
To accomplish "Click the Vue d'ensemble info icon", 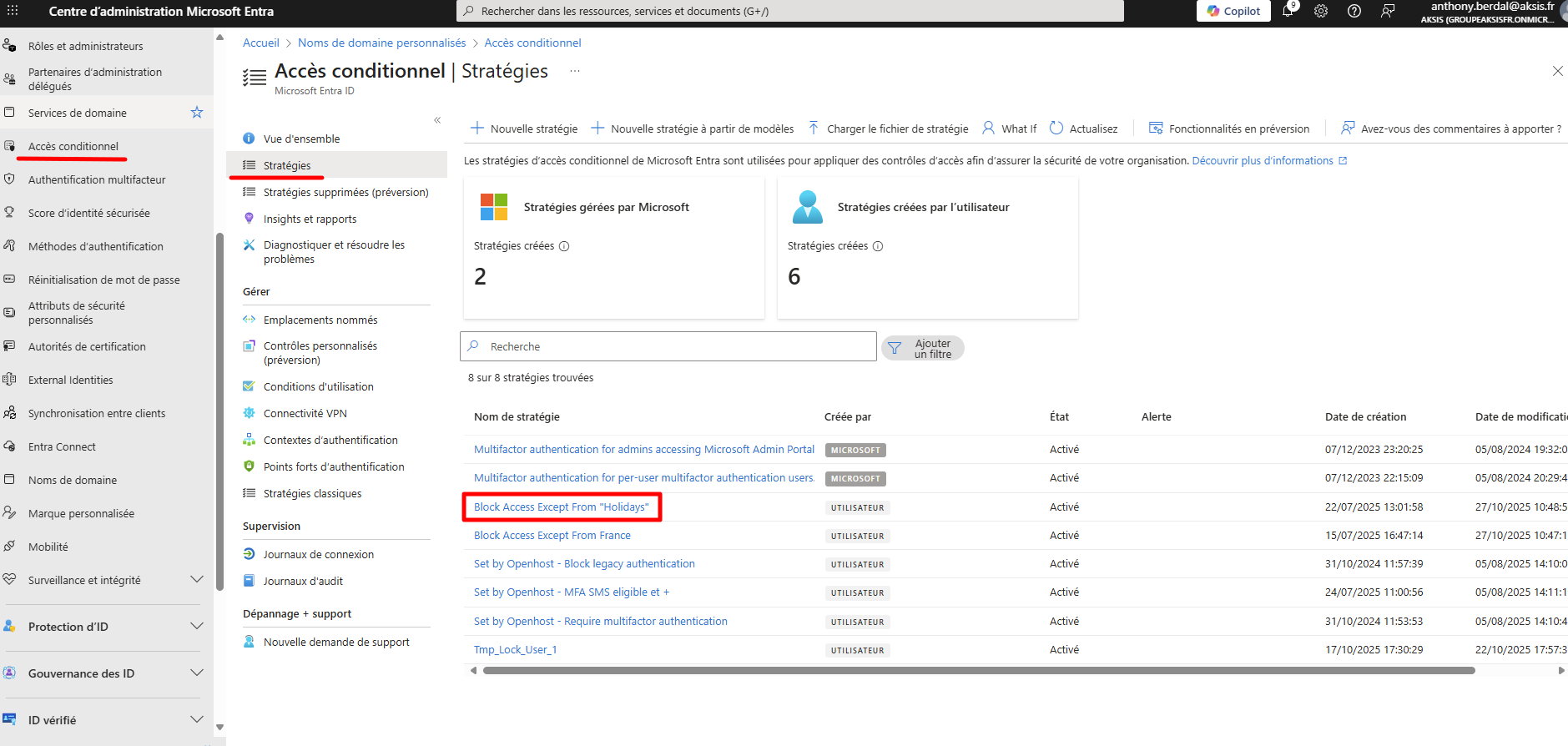I will pos(249,139).
